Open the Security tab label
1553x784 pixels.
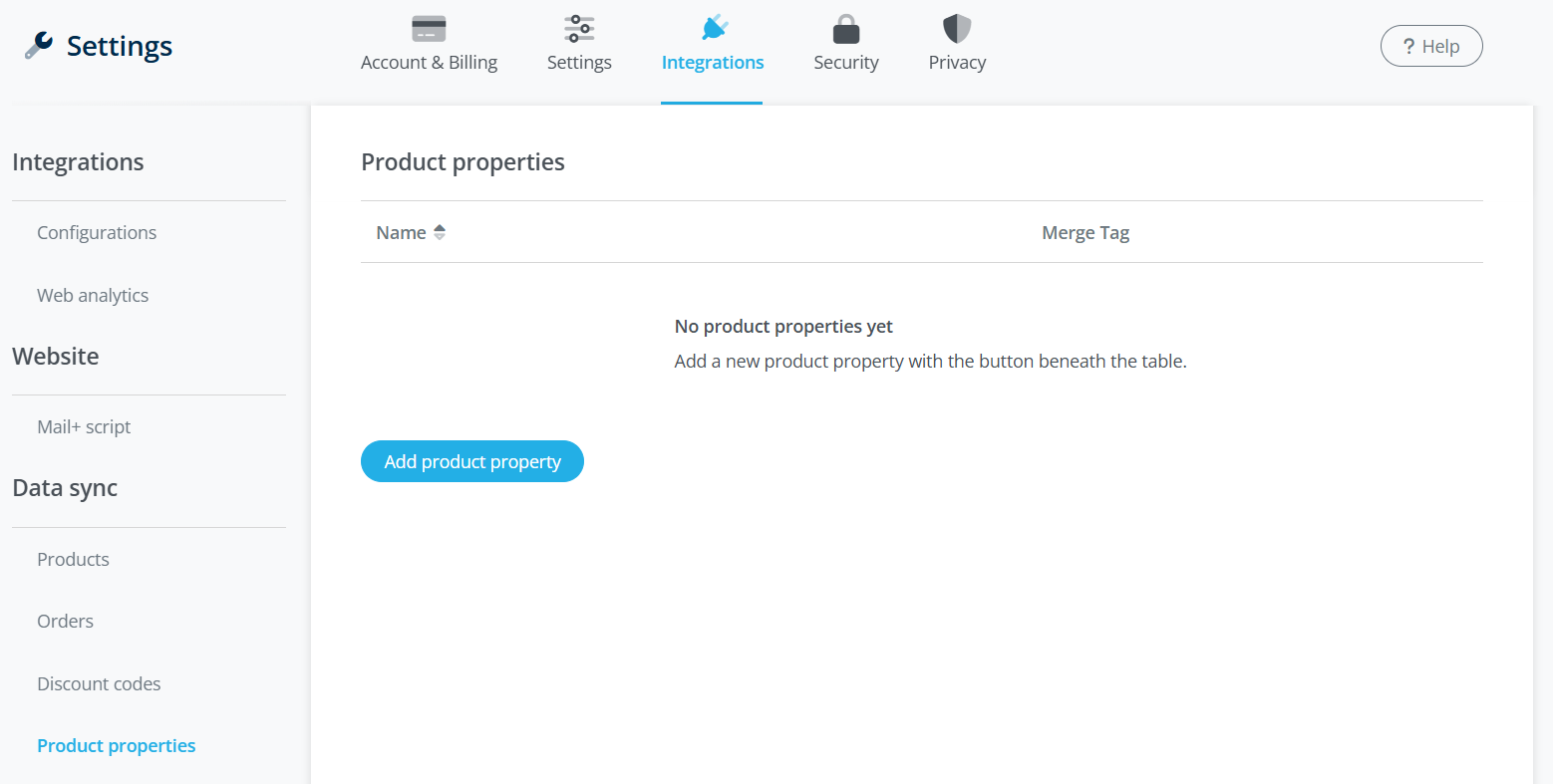[846, 62]
